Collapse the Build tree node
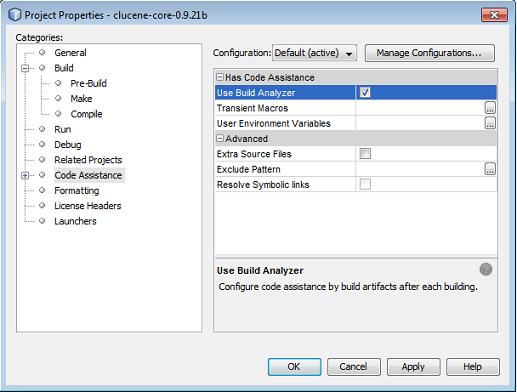This screenshot has width=517, height=392. (25, 68)
